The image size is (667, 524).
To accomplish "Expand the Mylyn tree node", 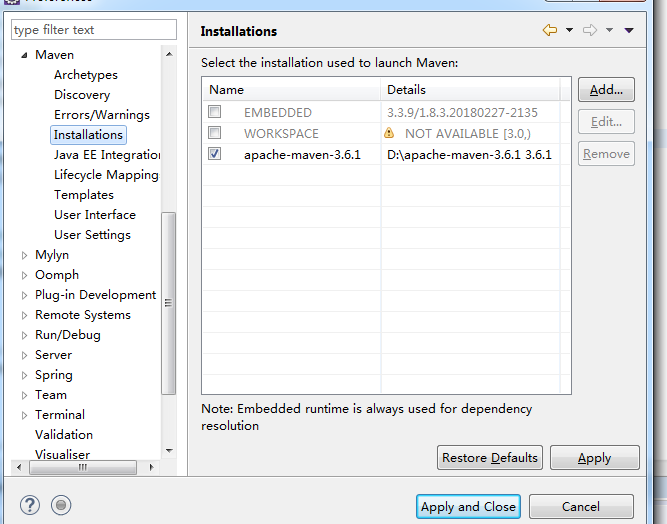I will tap(25, 255).
